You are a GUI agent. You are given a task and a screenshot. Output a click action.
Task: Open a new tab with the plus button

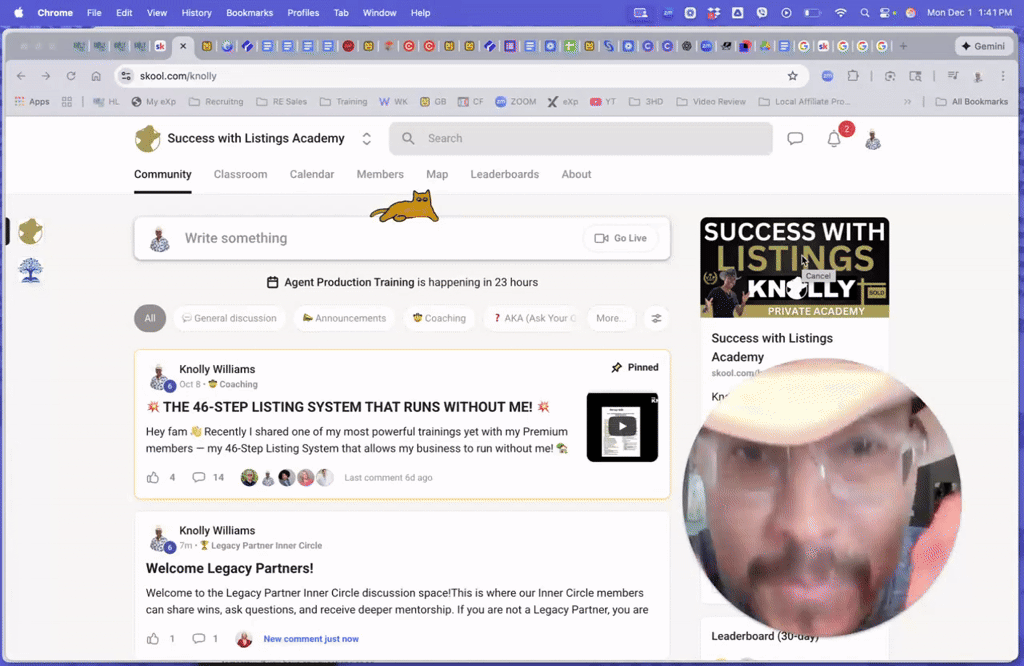pos(903,46)
